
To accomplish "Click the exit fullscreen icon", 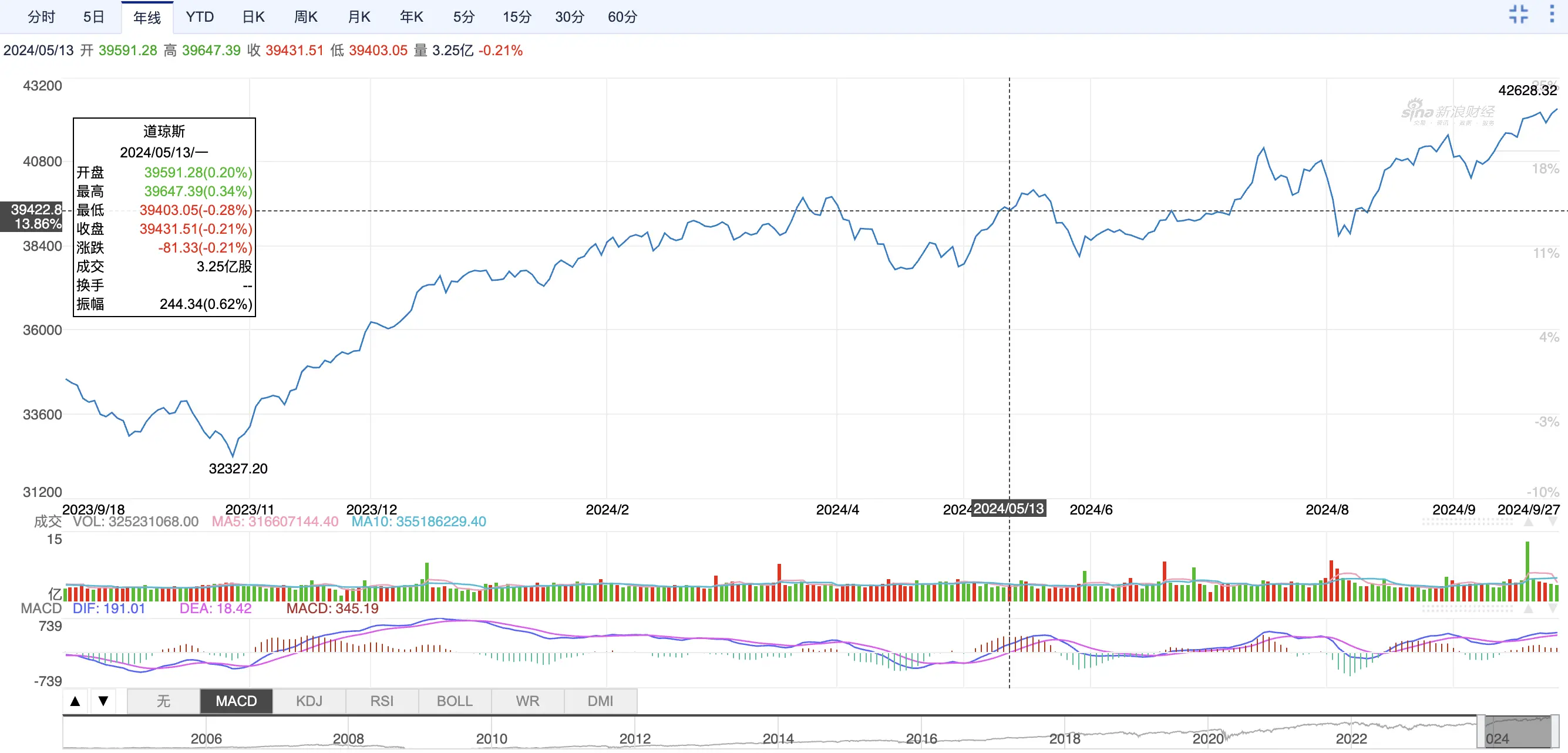I will [x=1518, y=14].
